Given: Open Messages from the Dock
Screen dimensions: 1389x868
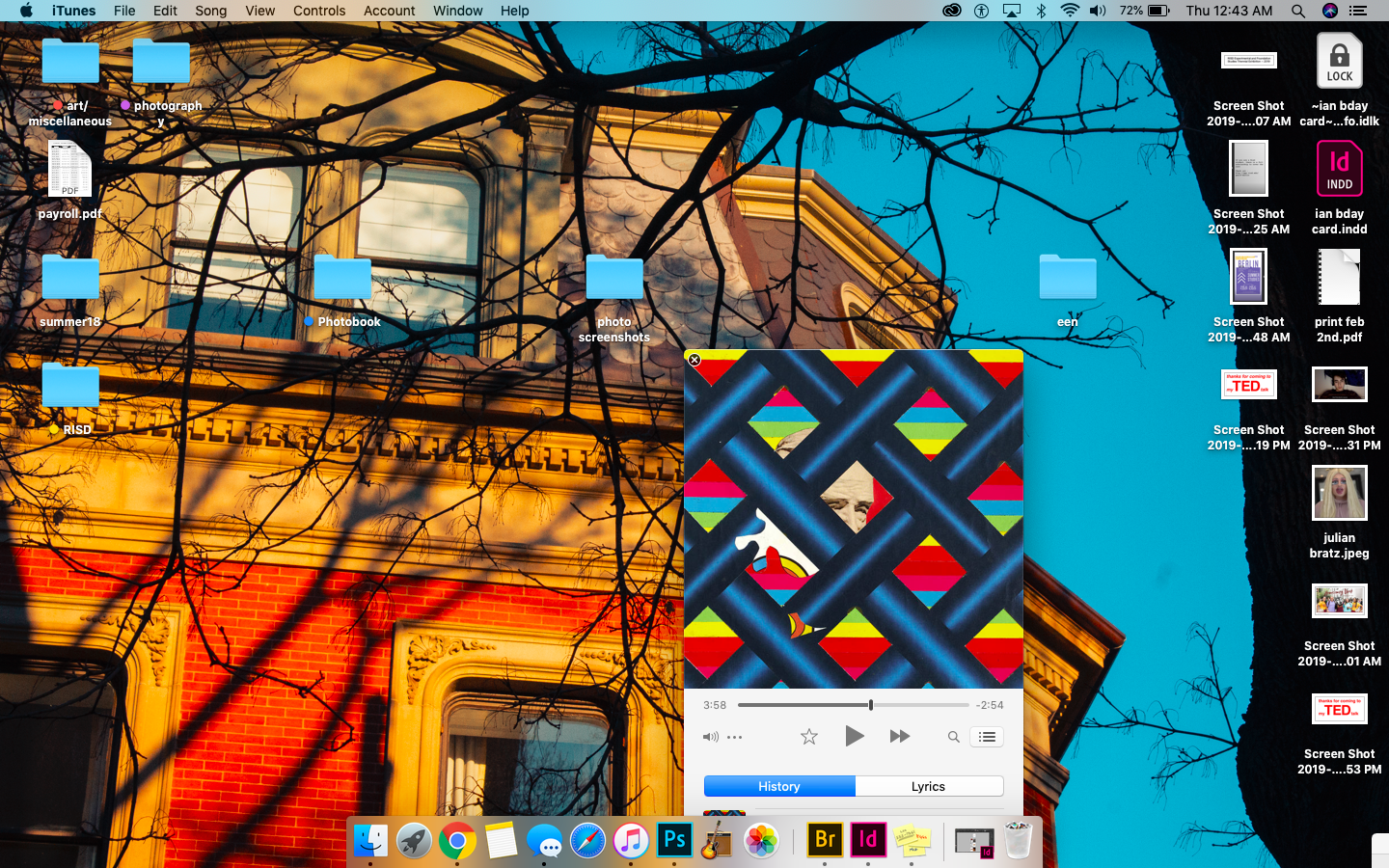Looking at the screenshot, I should 544,841.
